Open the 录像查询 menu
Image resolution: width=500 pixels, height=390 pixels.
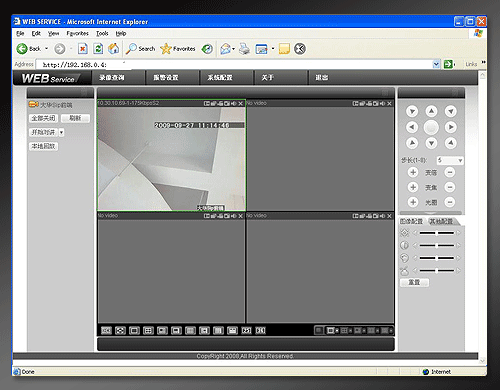(x=112, y=78)
